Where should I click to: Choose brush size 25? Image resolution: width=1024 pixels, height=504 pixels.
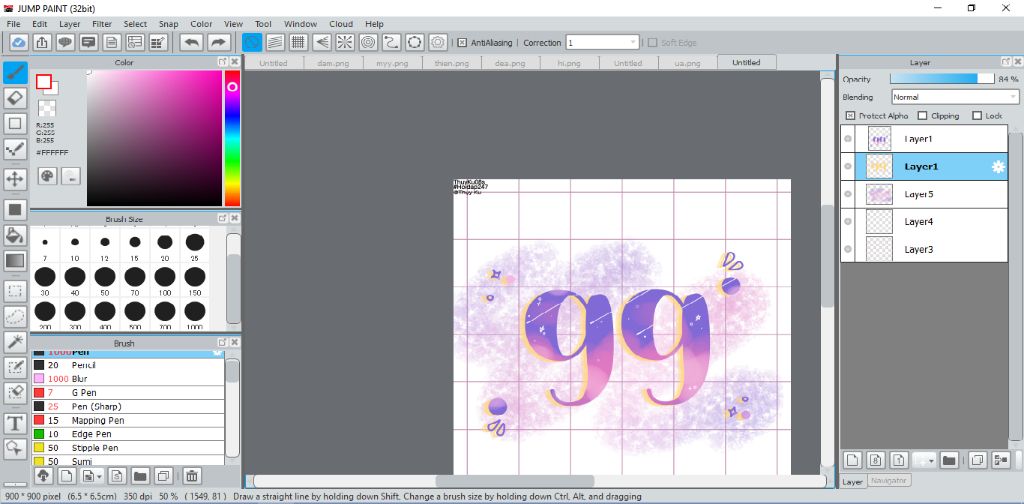coord(195,247)
